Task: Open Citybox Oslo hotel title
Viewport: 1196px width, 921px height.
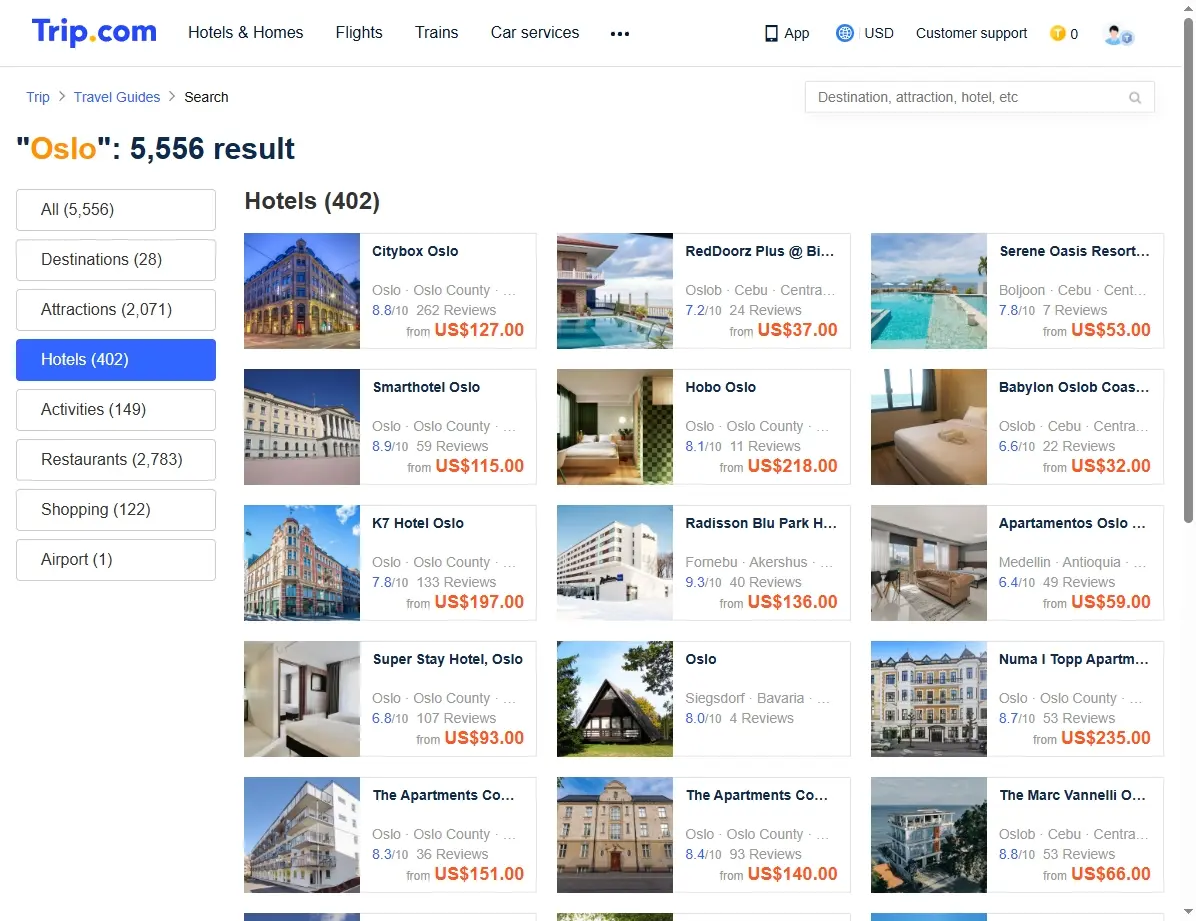Action: [x=415, y=251]
